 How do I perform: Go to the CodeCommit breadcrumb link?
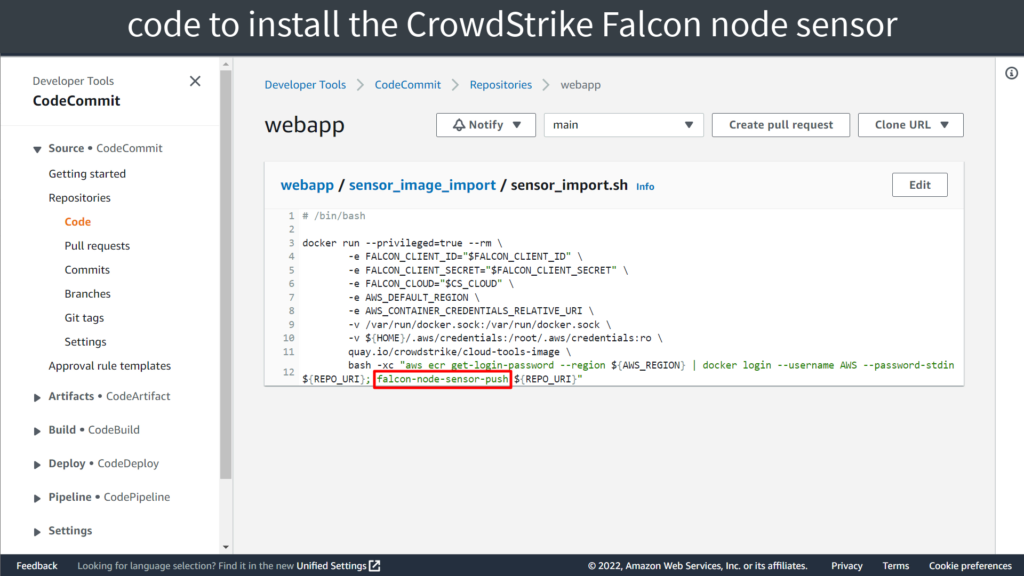[x=408, y=85]
